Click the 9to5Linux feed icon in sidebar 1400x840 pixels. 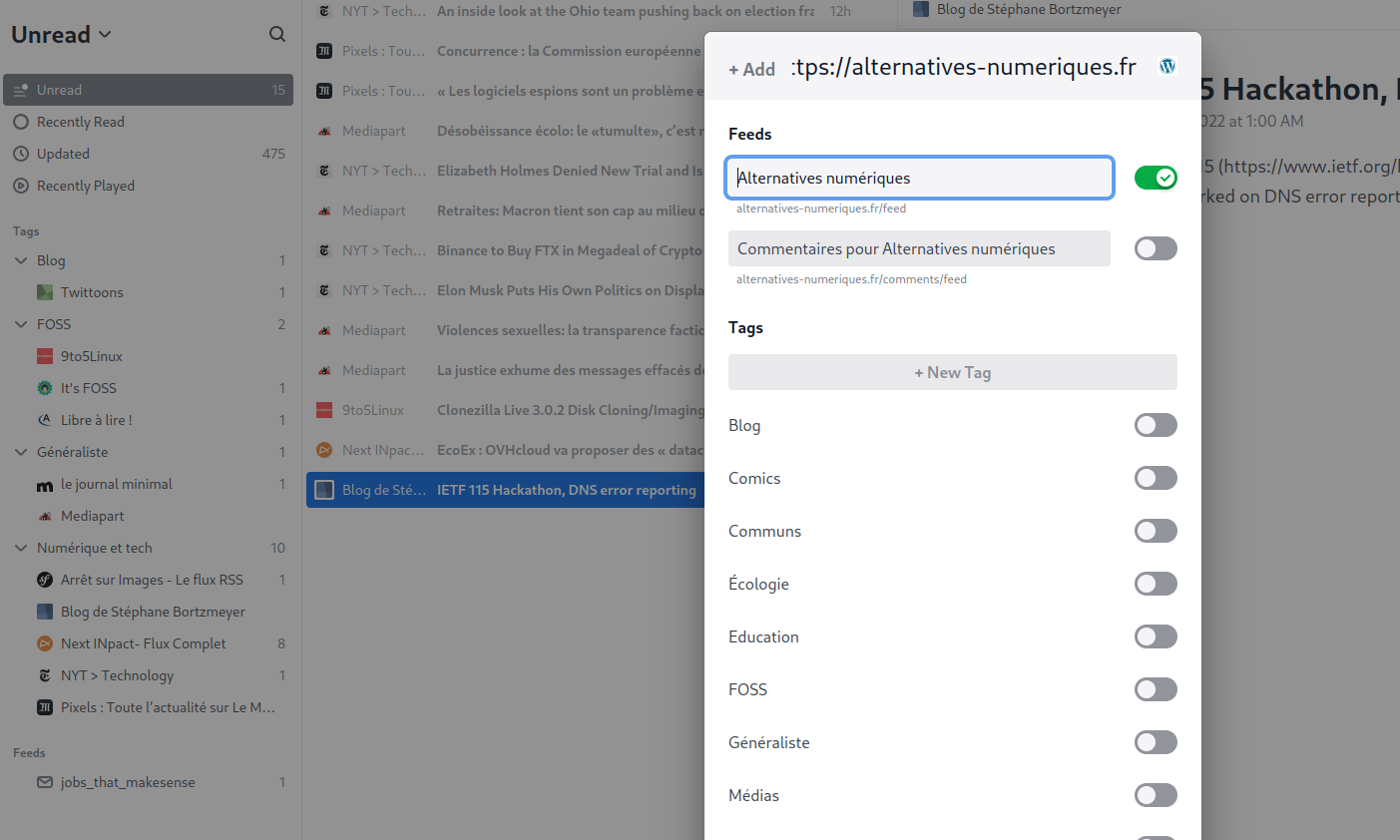click(x=45, y=356)
